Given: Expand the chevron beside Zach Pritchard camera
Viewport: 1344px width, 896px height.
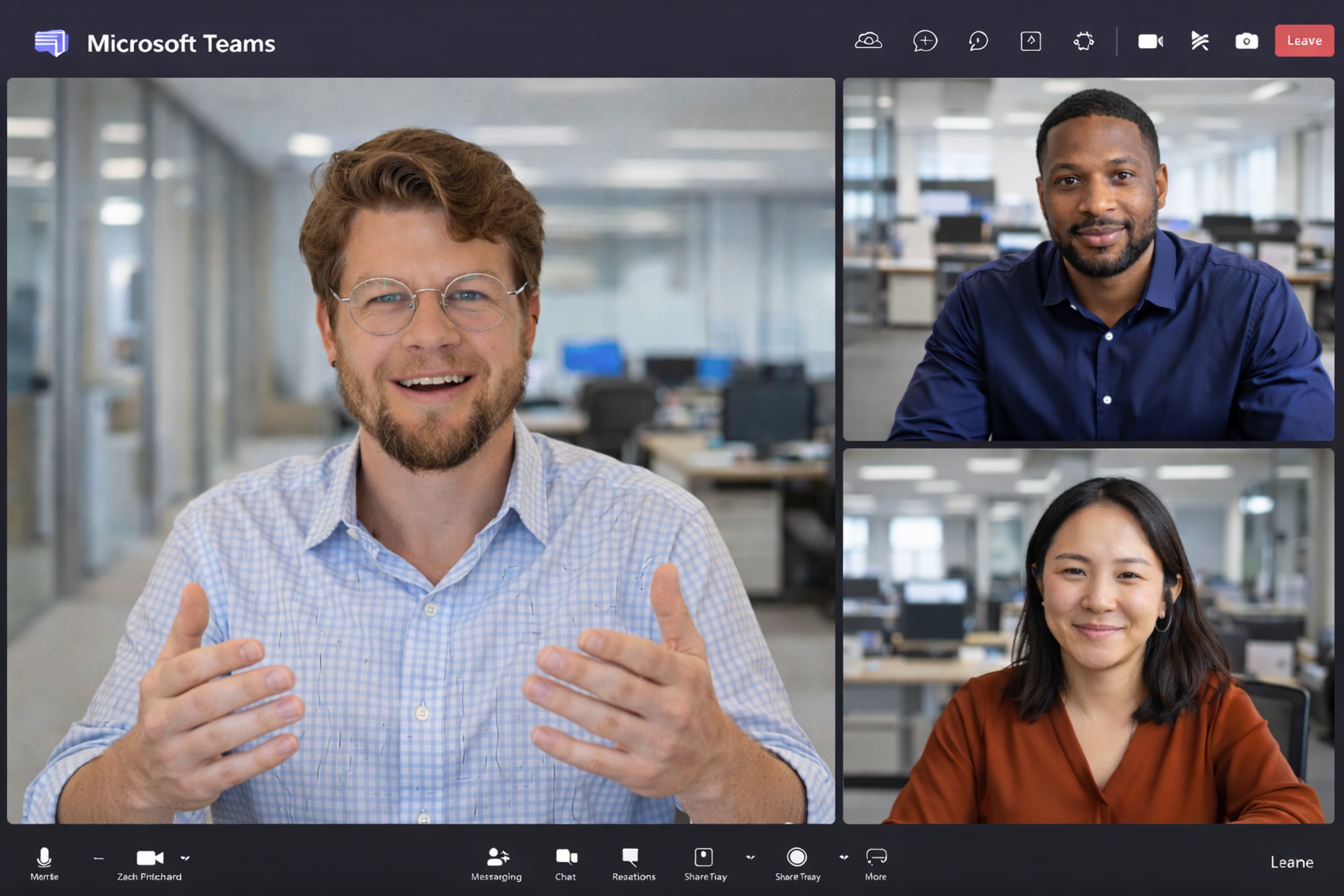Looking at the screenshot, I should pos(185,858).
